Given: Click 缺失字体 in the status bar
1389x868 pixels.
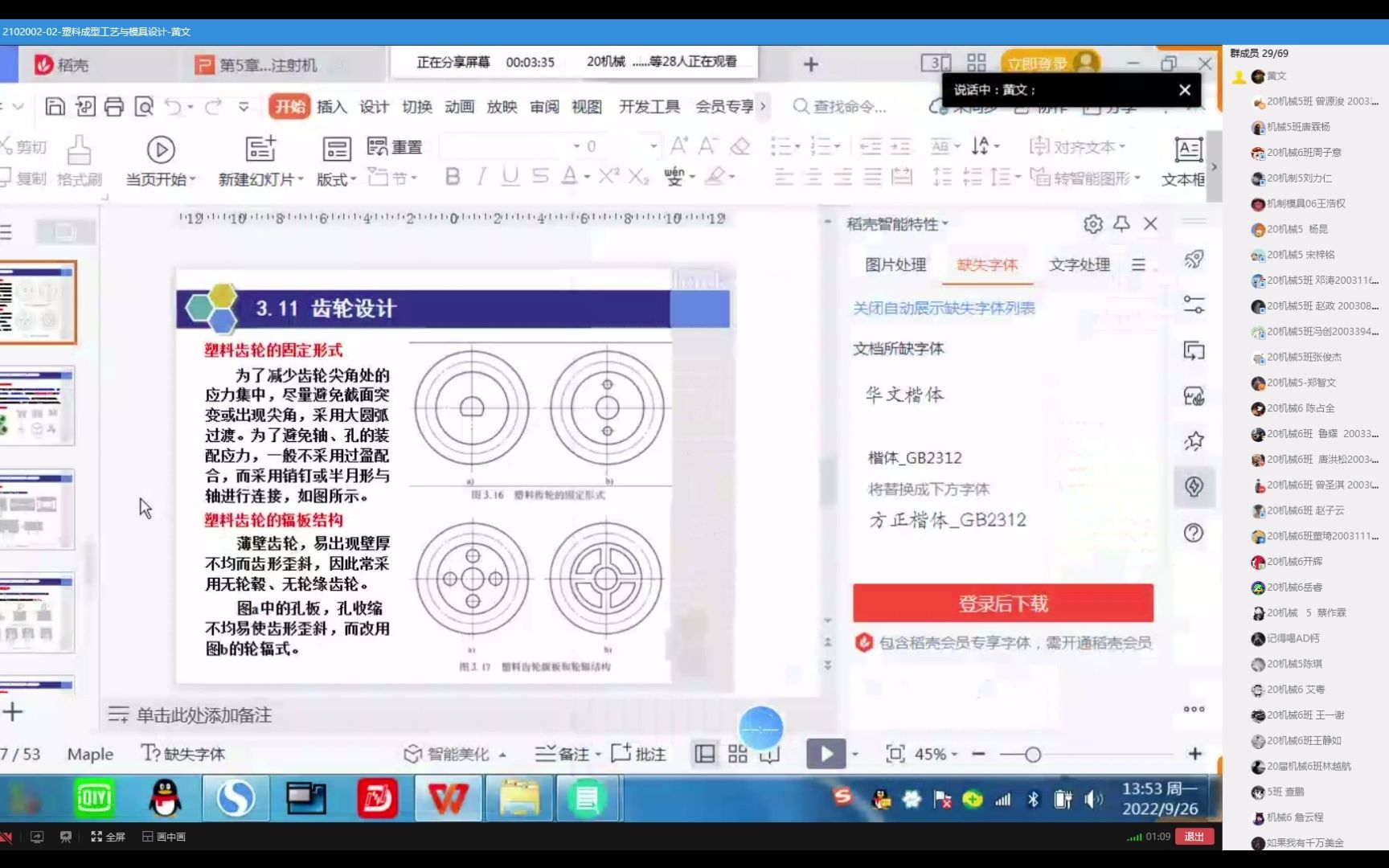Looking at the screenshot, I should [x=183, y=755].
